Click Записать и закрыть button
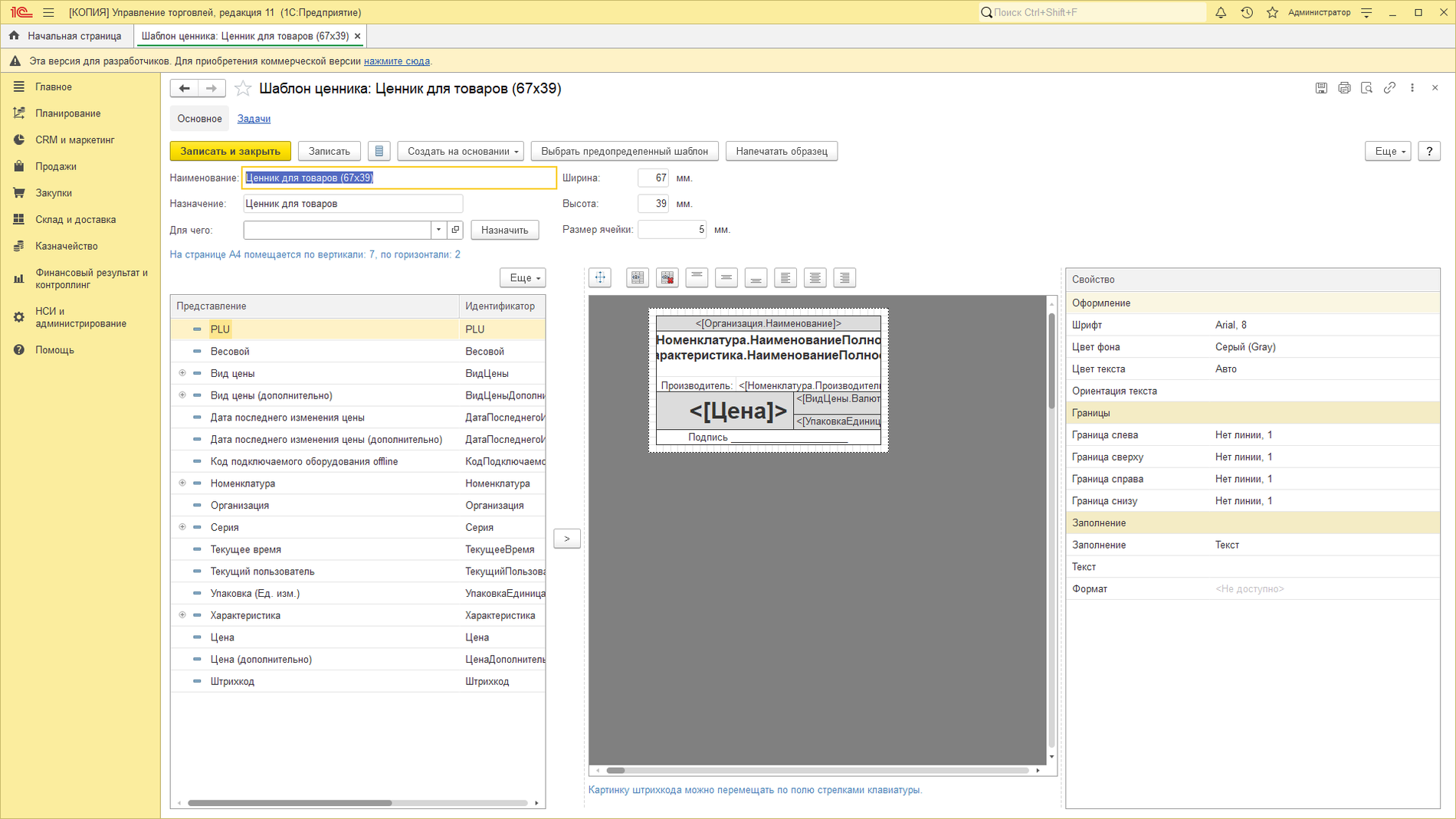Image resolution: width=1456 pixels, height=819 pixels. pyautogui.click(x=231, y=151)
